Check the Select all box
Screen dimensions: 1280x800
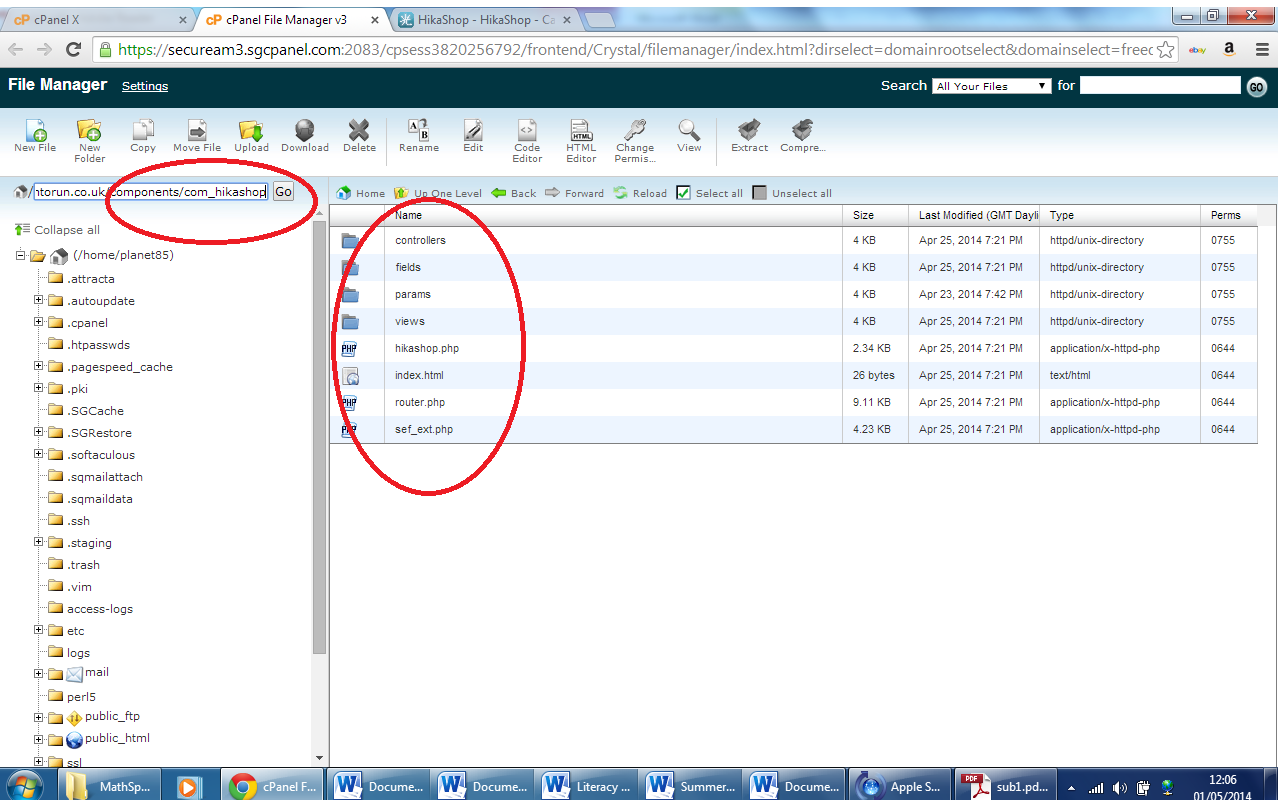pyautogui.click(x=684, y=193)
